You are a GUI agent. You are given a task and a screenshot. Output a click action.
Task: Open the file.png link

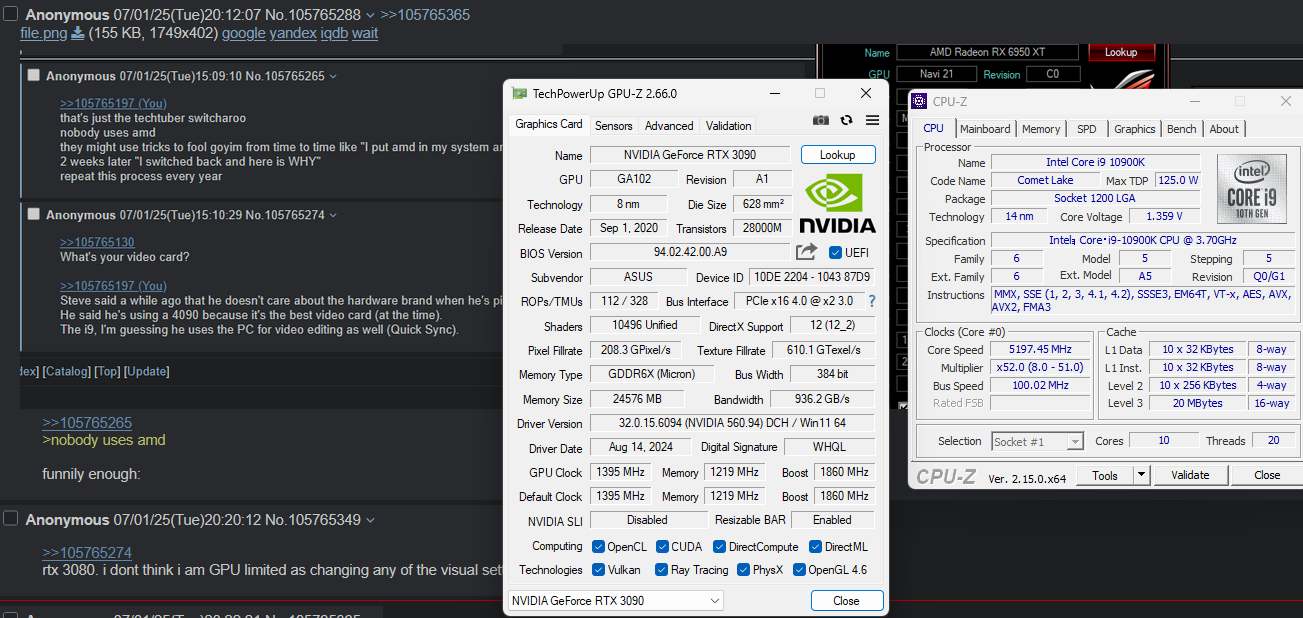click(44, 33)
